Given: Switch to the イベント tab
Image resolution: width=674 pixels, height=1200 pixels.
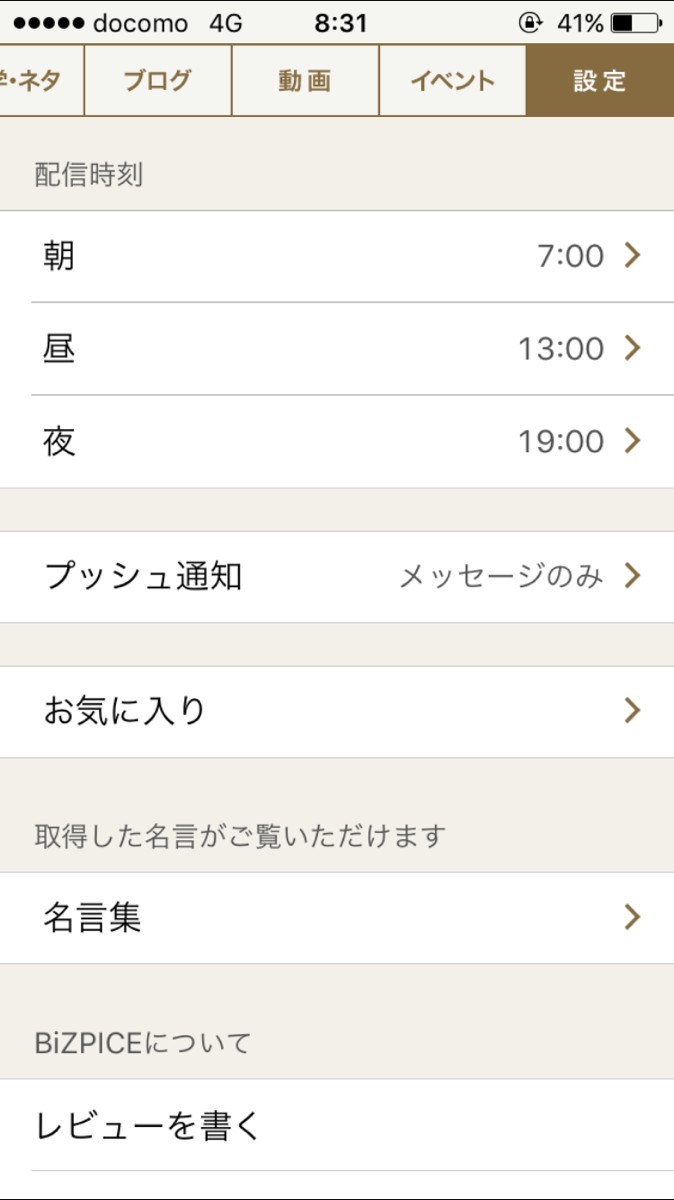Looking at the screenshot, I should 452,81.
